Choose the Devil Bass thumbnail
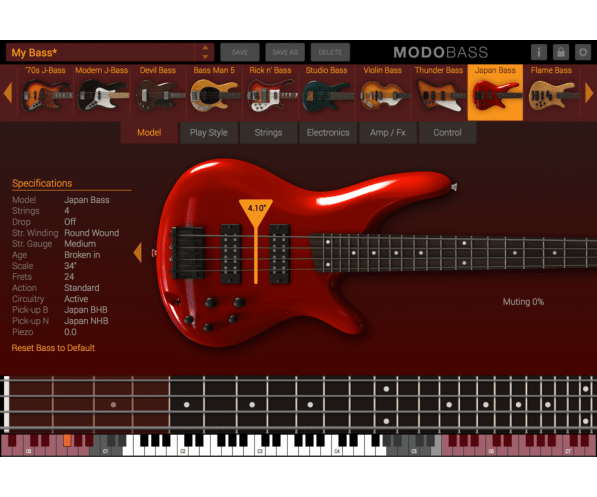 [x=158, y=93]
